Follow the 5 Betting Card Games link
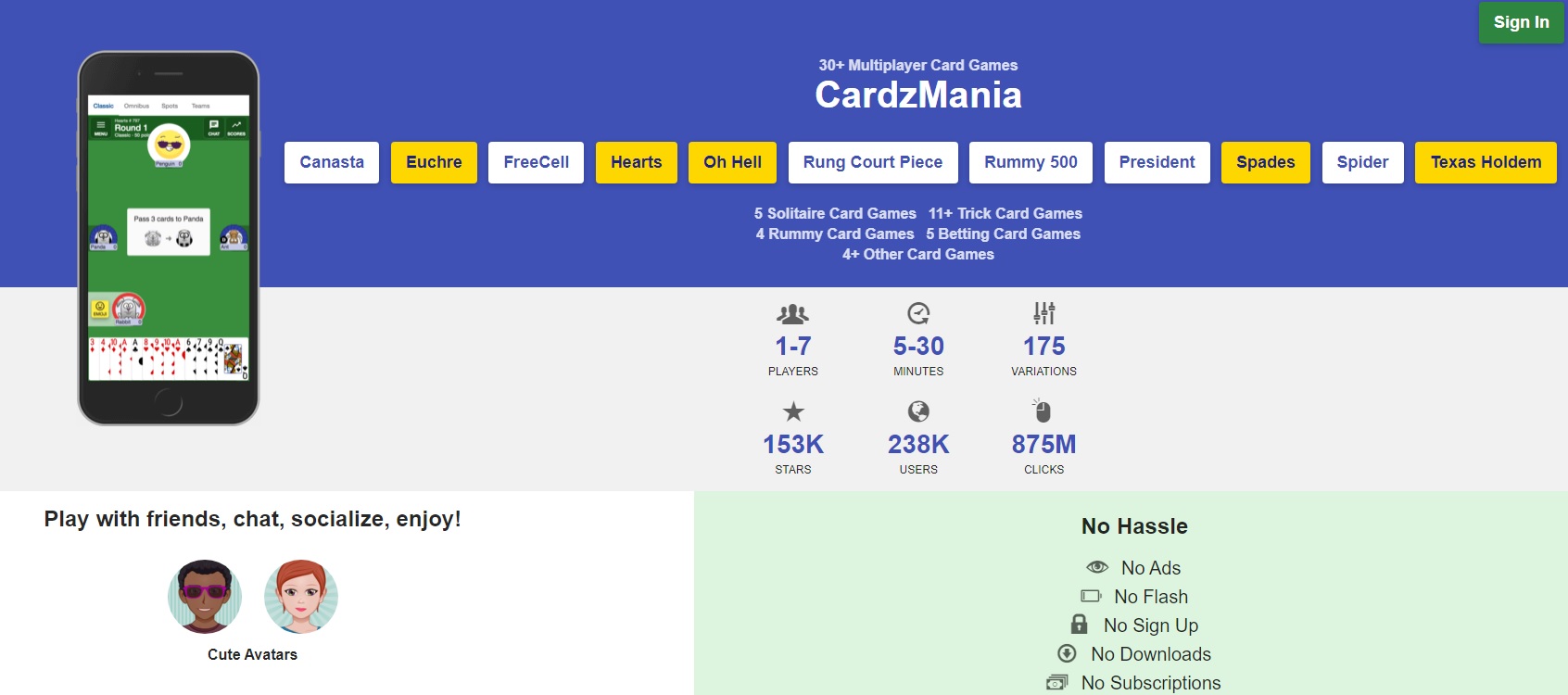The width and height of the screenshot is (1568, 695). click(x=1003, y=234)
